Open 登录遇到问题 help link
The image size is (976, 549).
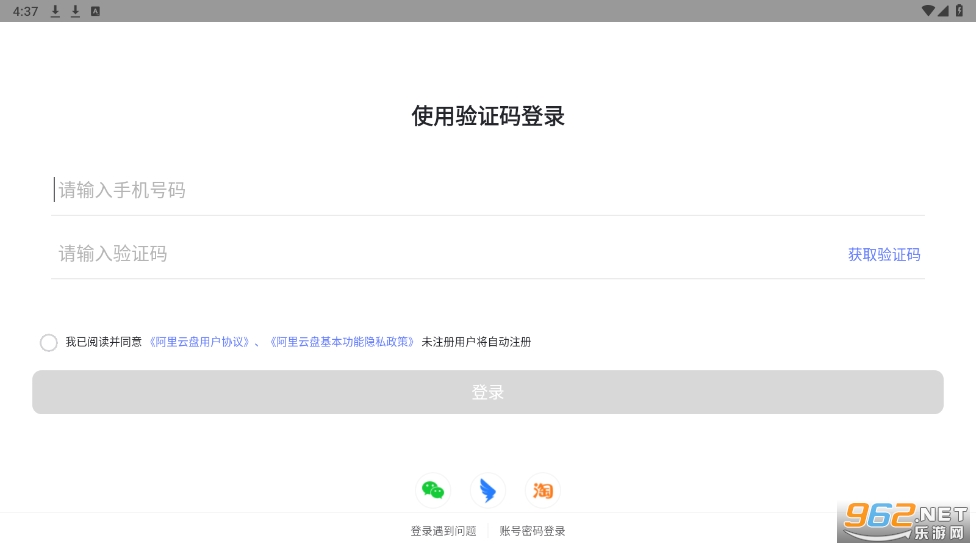443,531
